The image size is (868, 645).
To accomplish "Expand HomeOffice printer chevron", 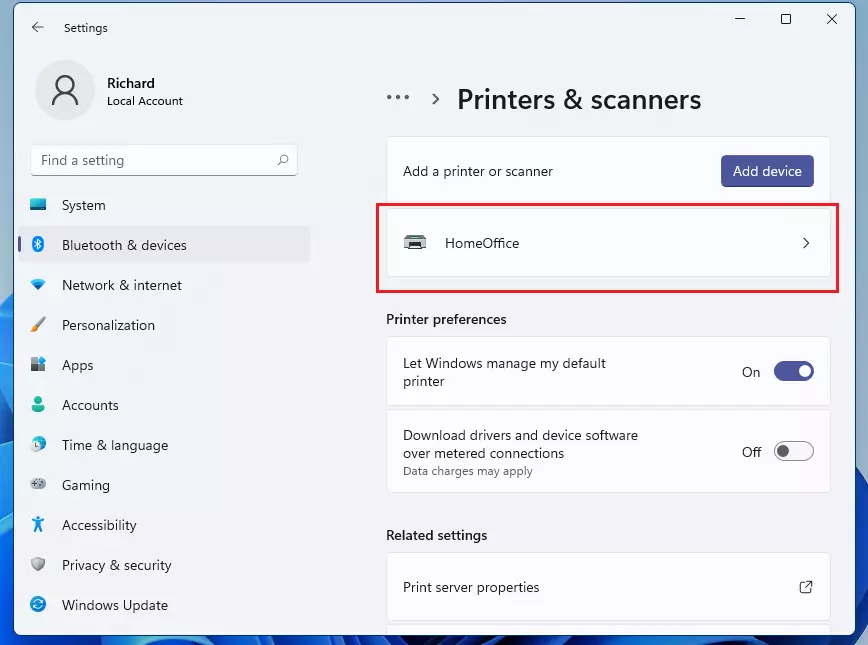I will 806,243.
